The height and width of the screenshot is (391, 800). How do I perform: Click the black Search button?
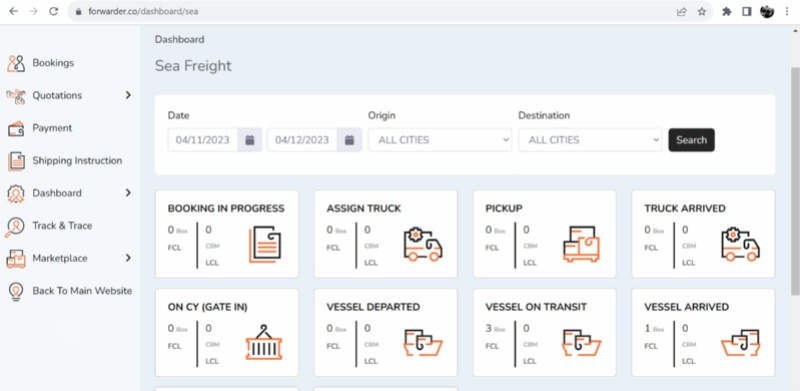(691, 140)
